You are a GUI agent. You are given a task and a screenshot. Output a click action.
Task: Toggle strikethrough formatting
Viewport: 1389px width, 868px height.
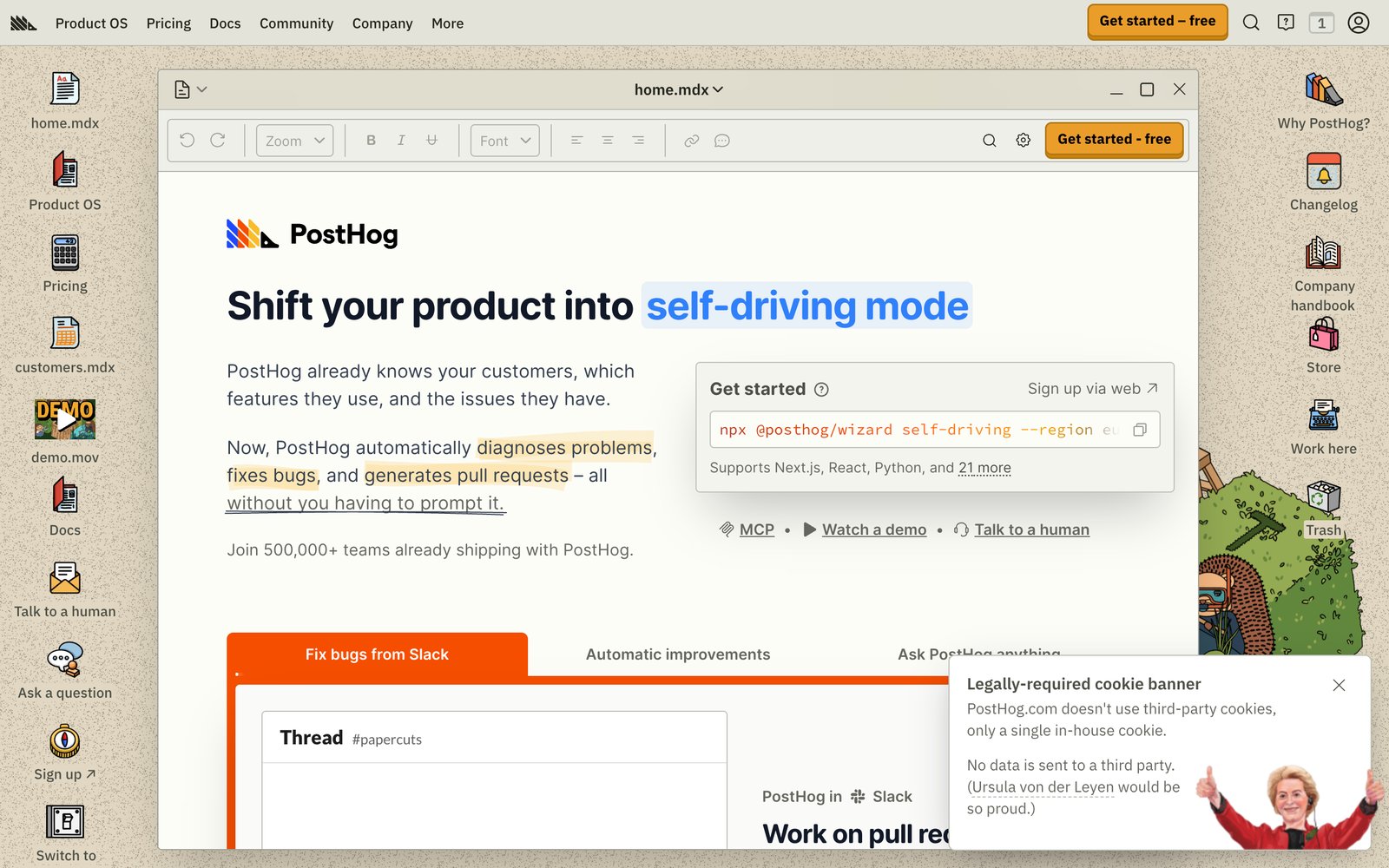pyautogui.click(x=431, y=140)
